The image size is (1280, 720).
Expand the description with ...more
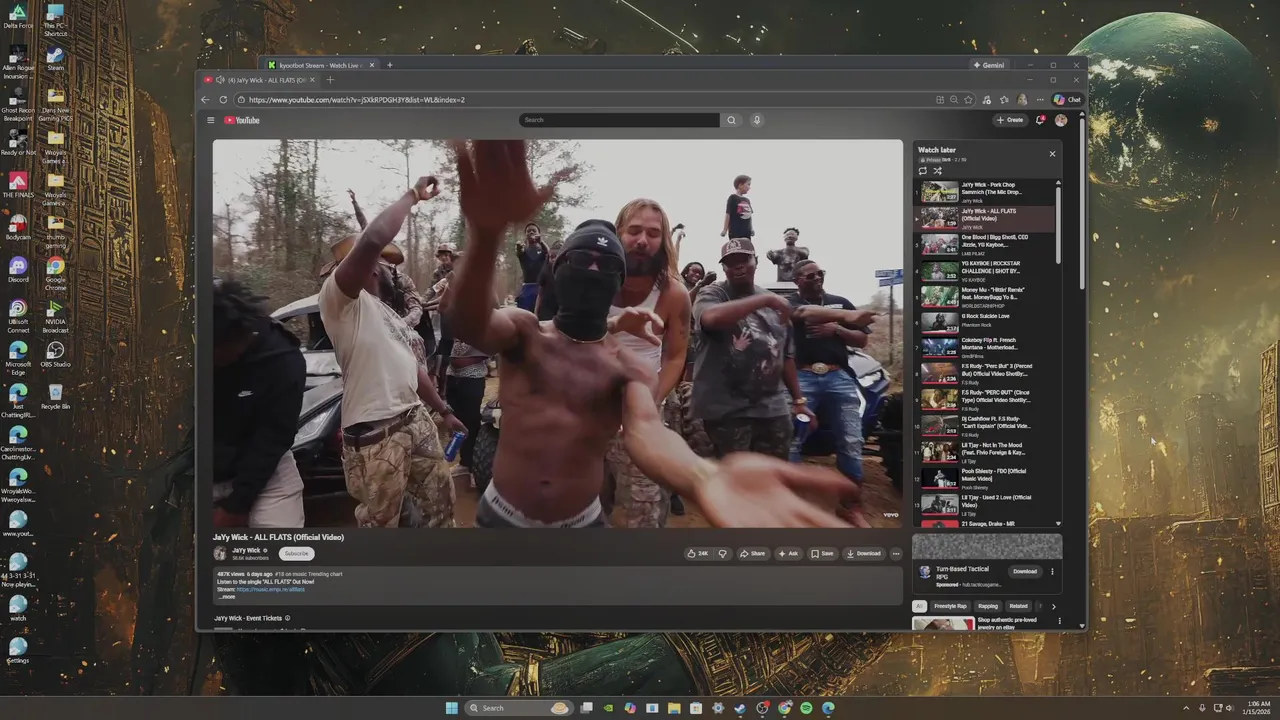(x=227, y=596)
